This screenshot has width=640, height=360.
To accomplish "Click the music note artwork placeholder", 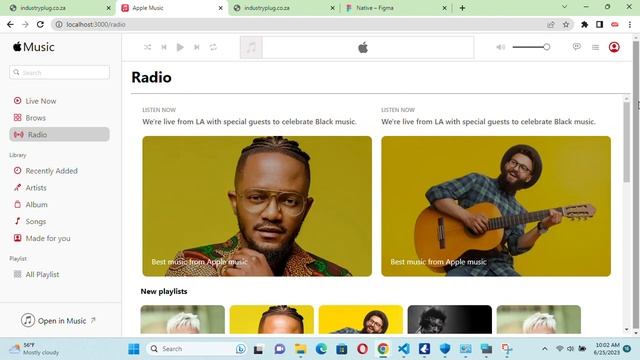I will click(251, 47).
